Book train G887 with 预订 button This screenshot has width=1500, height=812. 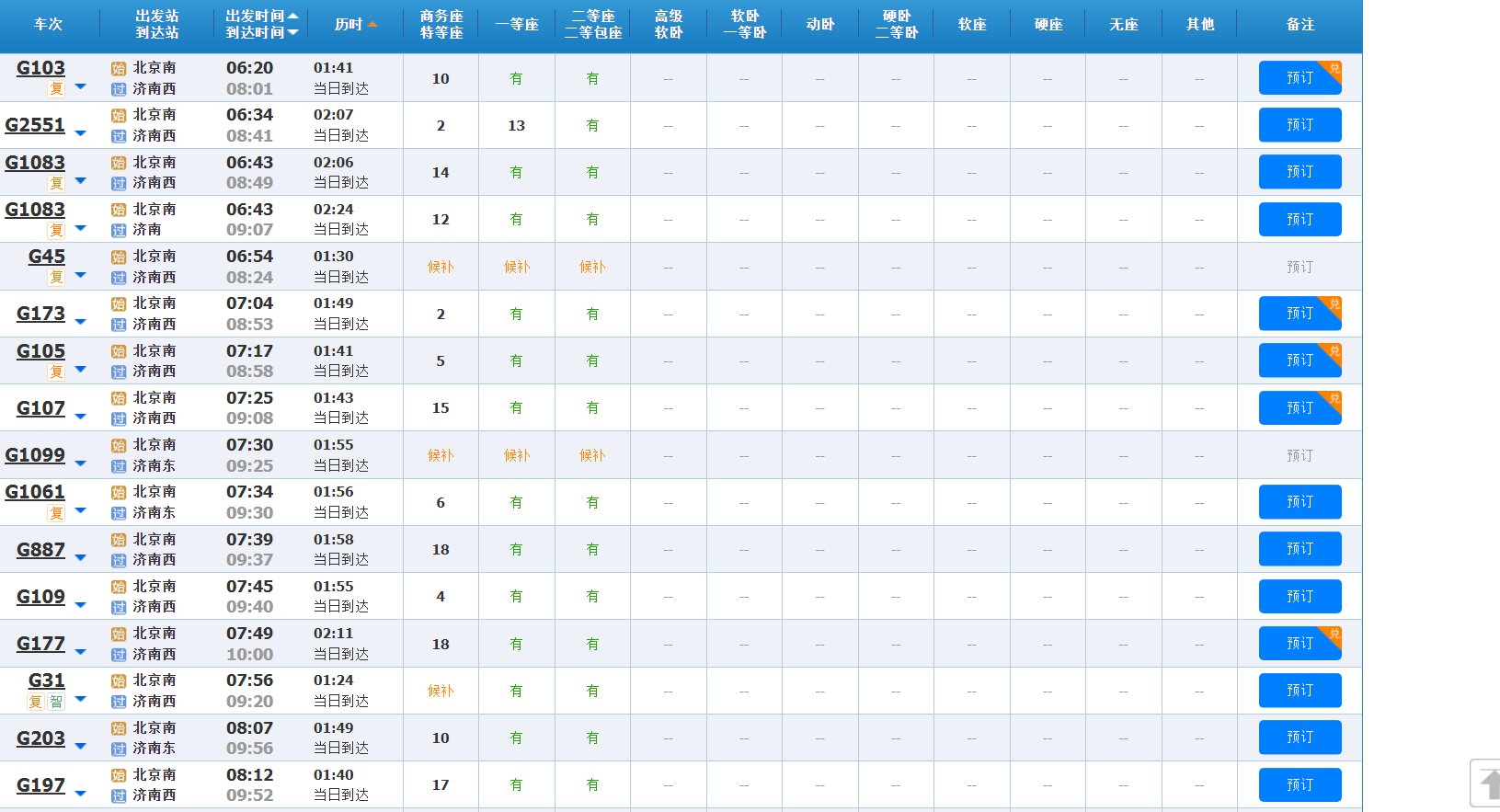(1300, 549)
